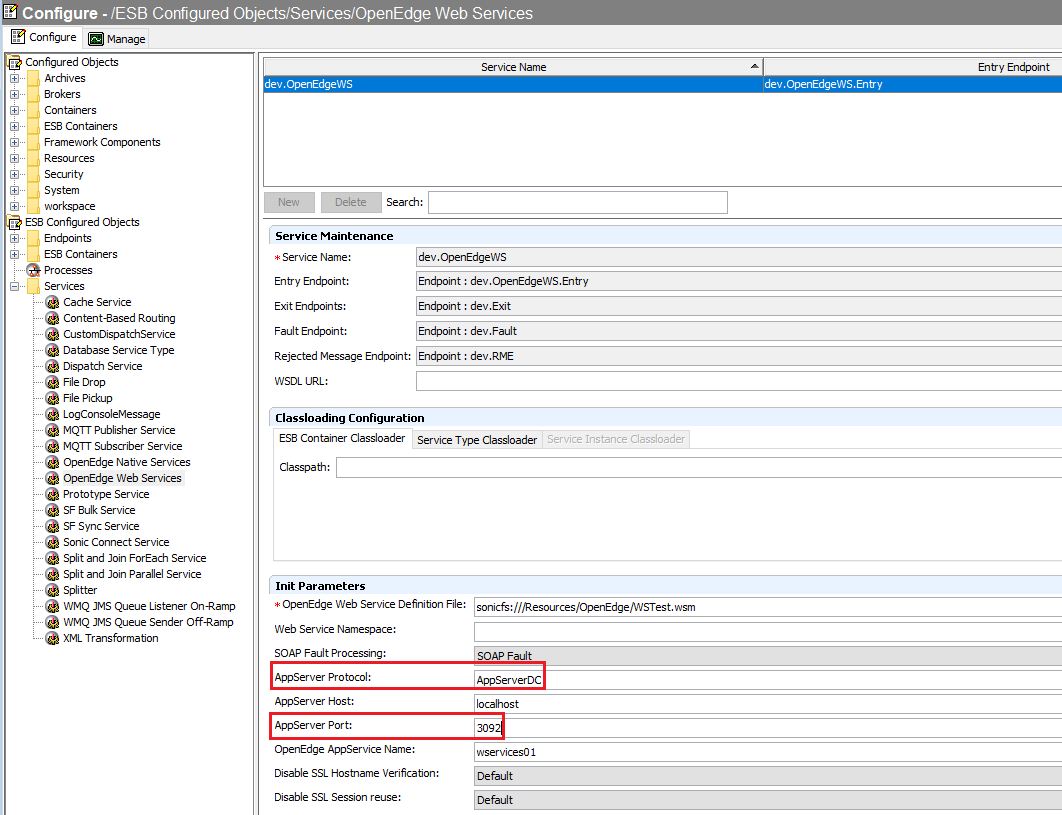1062x815 pixels.
Task: Expand the Security folder
Action: pyautogui.click(x=14, y=174)
